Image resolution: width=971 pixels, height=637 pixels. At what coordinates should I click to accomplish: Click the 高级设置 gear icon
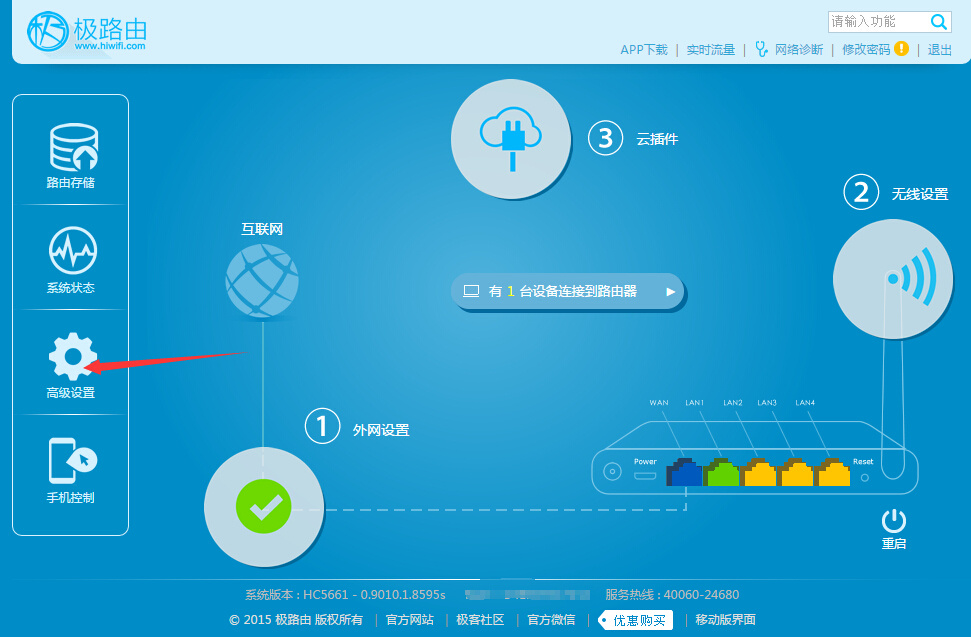[x=72, y=356]
